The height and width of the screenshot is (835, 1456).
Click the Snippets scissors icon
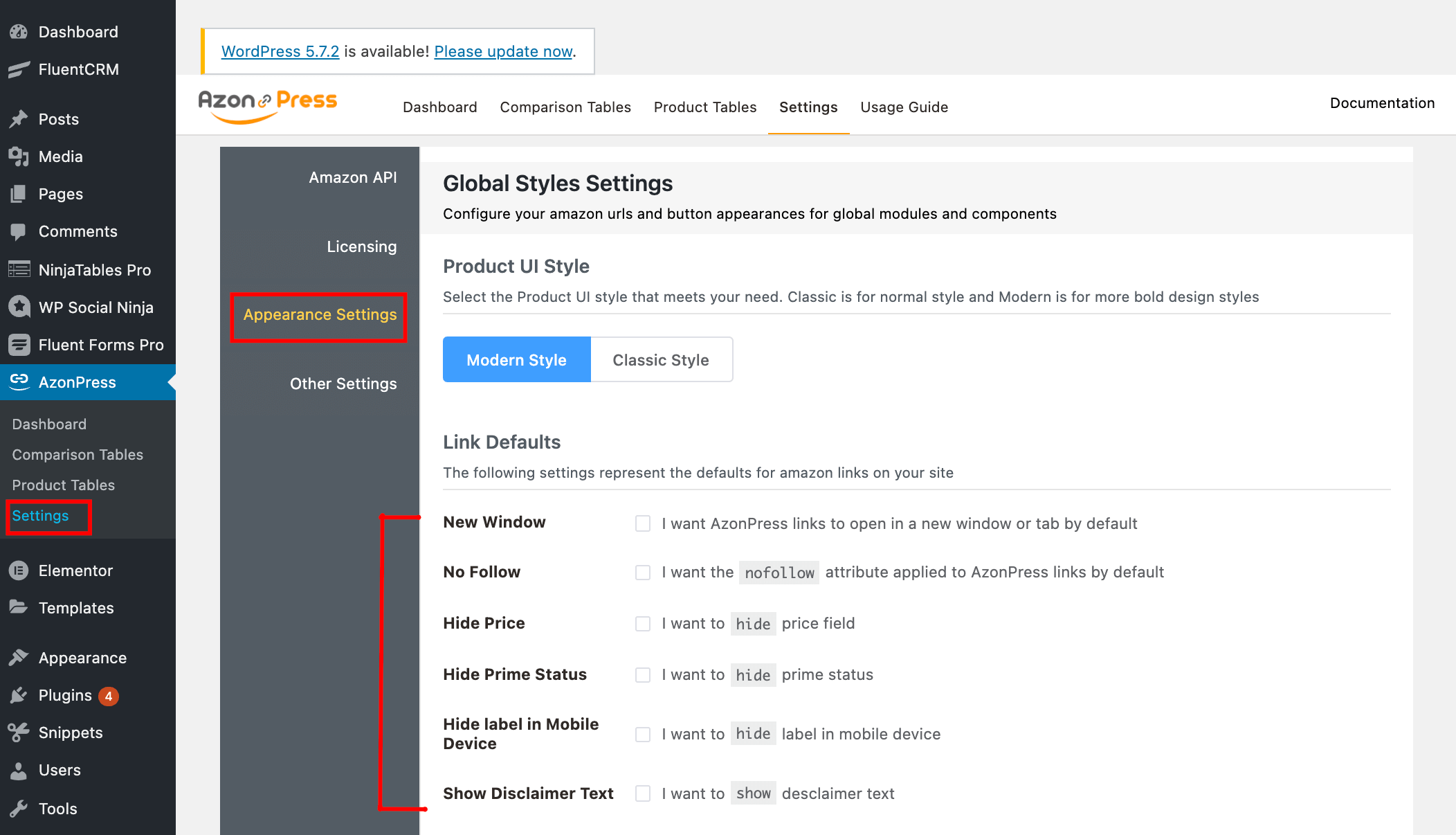click(19, 732)
